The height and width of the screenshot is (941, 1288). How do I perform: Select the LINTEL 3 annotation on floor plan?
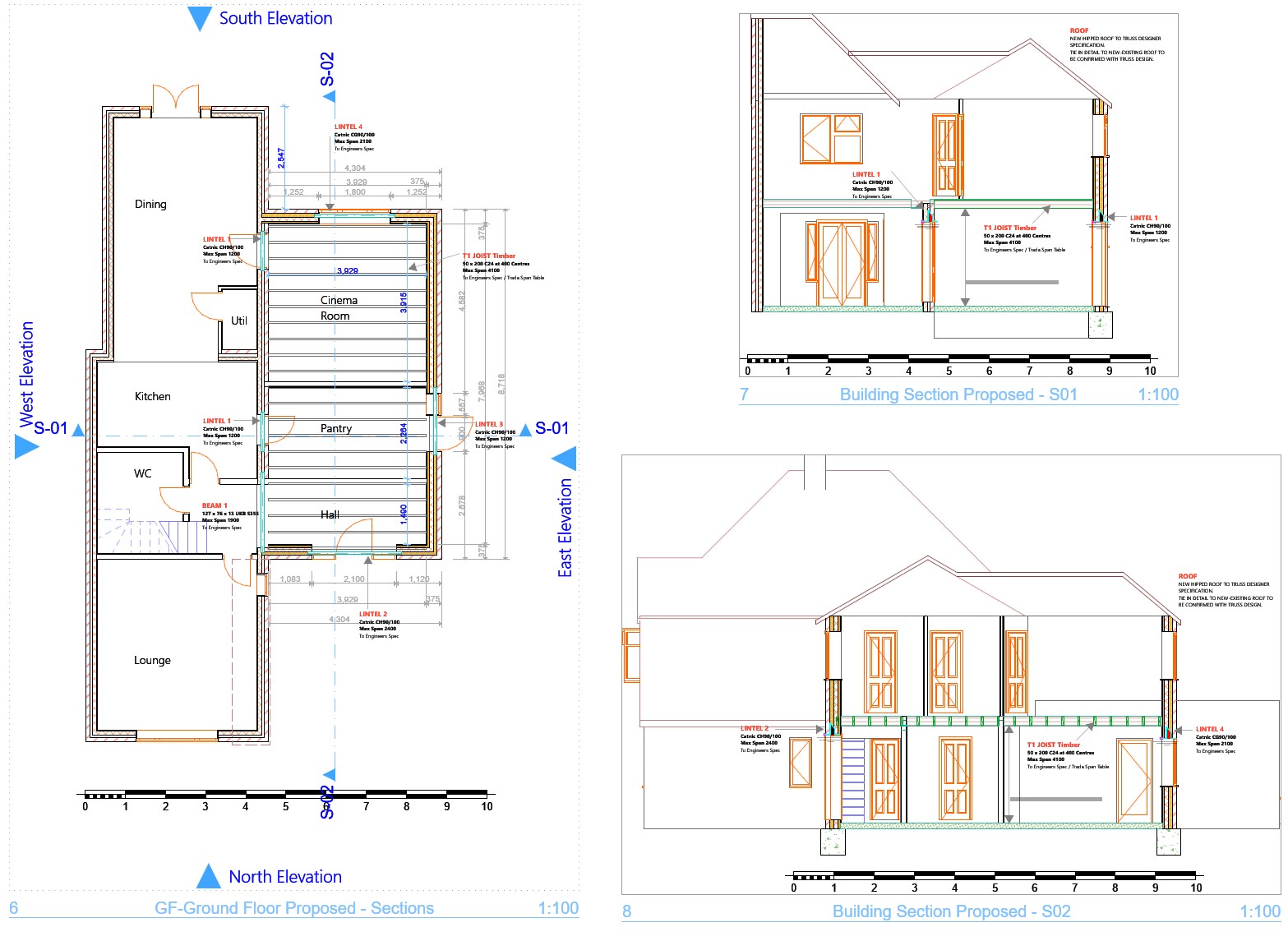489,425
